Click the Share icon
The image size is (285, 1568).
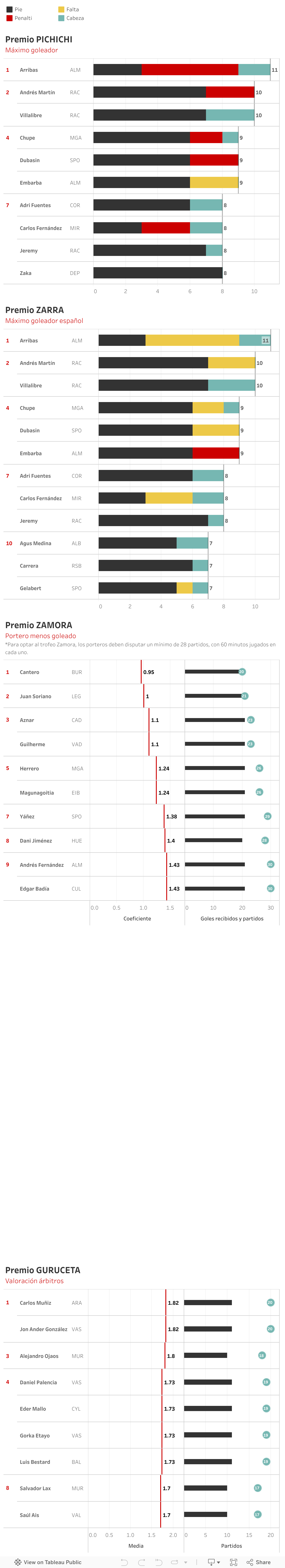click(250, 1562)
